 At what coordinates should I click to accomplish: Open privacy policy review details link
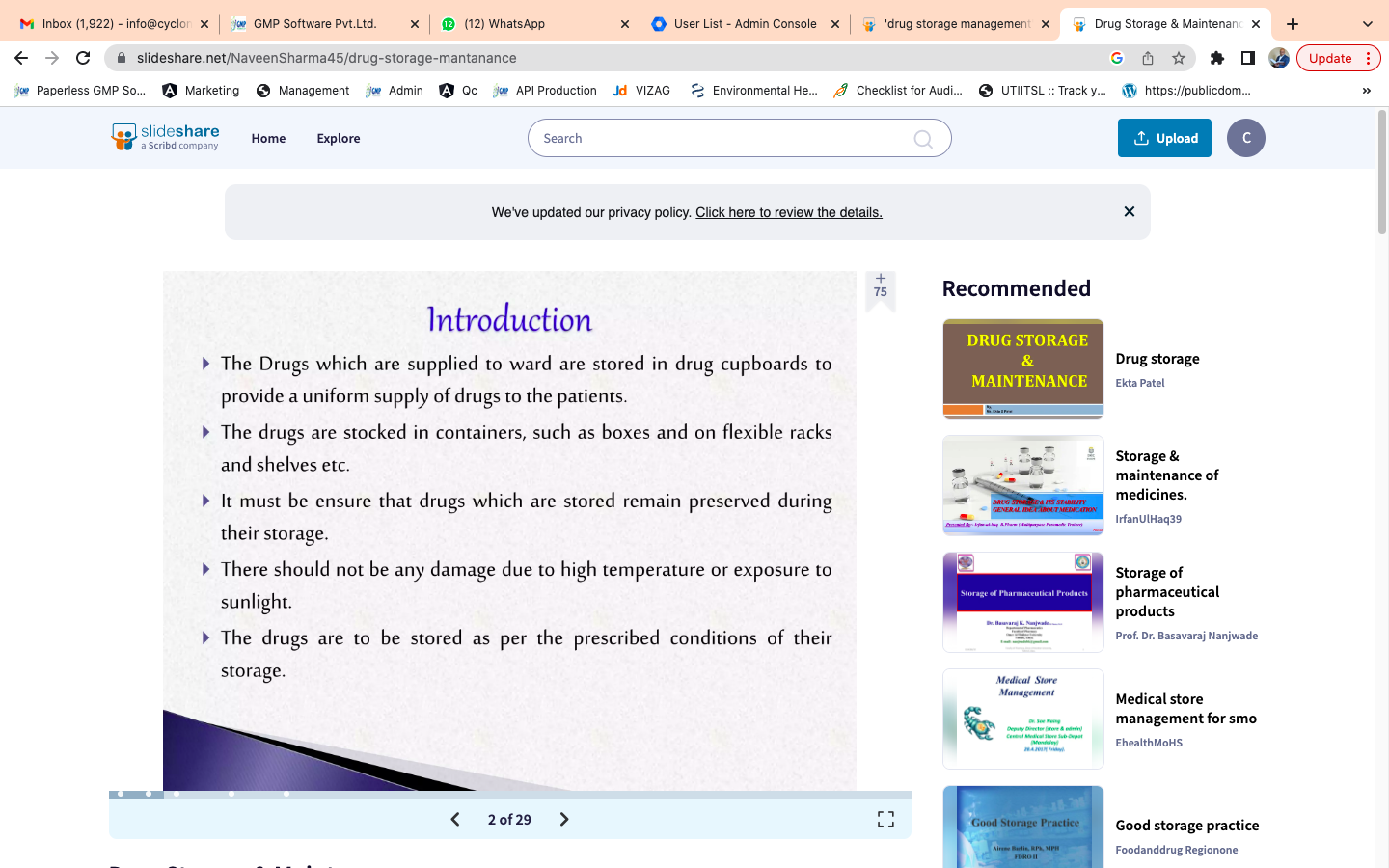[x=788, y=212]
